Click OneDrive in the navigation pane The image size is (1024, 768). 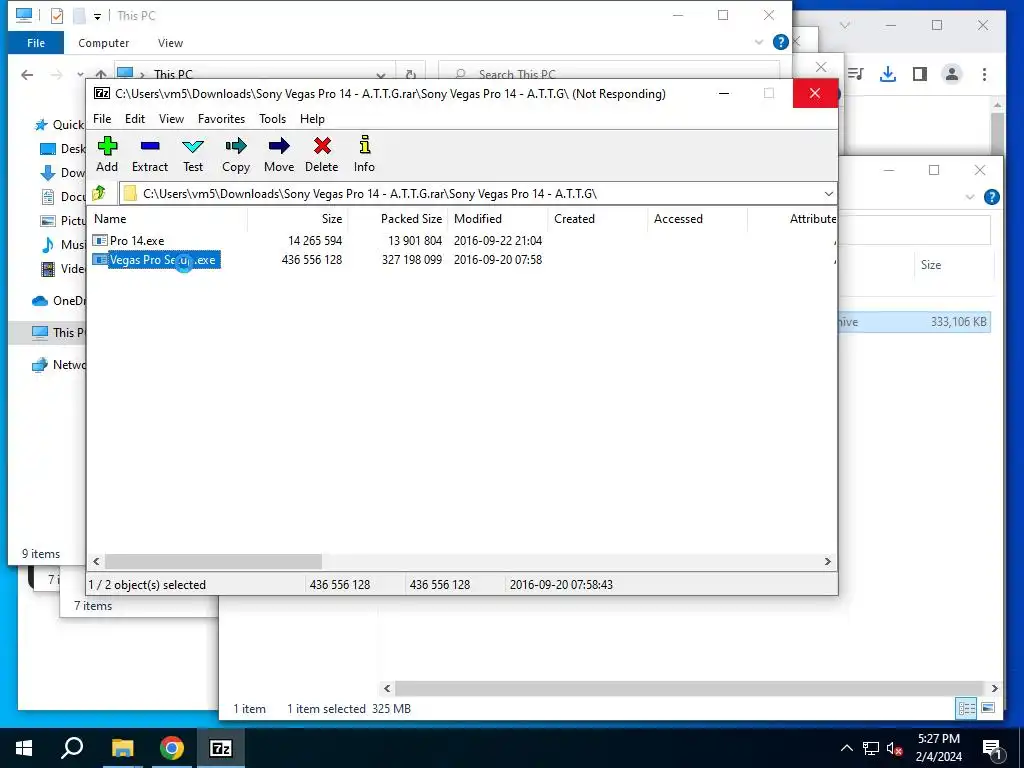coord(59,301)
